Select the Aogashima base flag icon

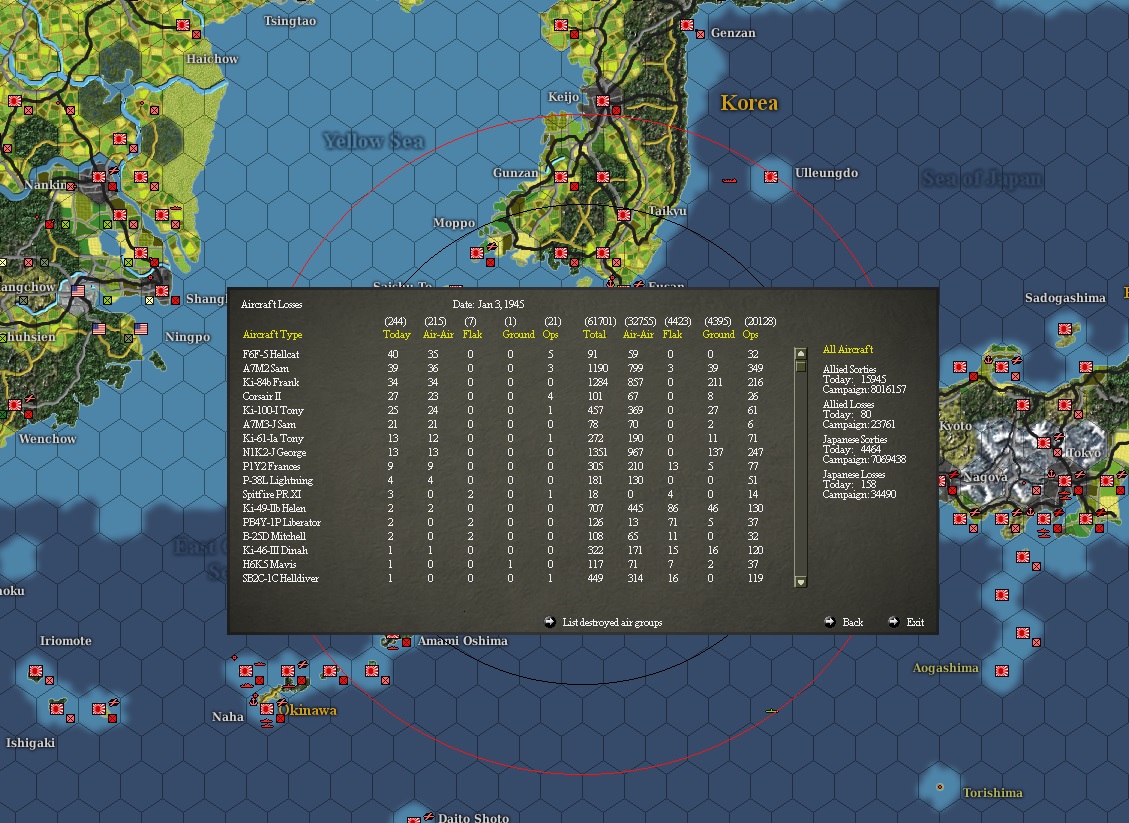(1002, 670)
